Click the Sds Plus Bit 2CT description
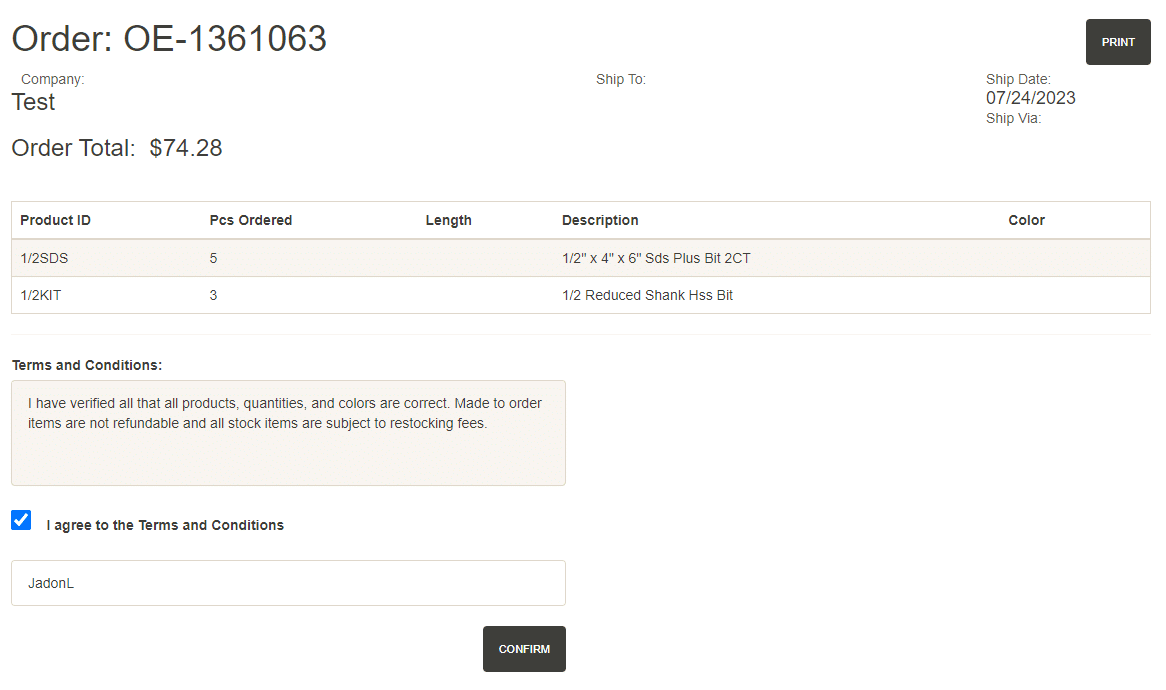The height and width of the screenshot is (690, 1166). 656,258
